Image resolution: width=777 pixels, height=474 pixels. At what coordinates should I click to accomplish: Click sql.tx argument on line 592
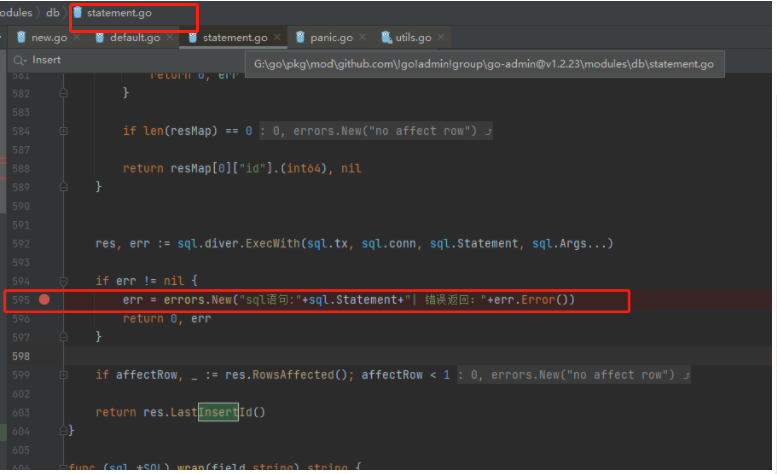(x=327, y=244)
